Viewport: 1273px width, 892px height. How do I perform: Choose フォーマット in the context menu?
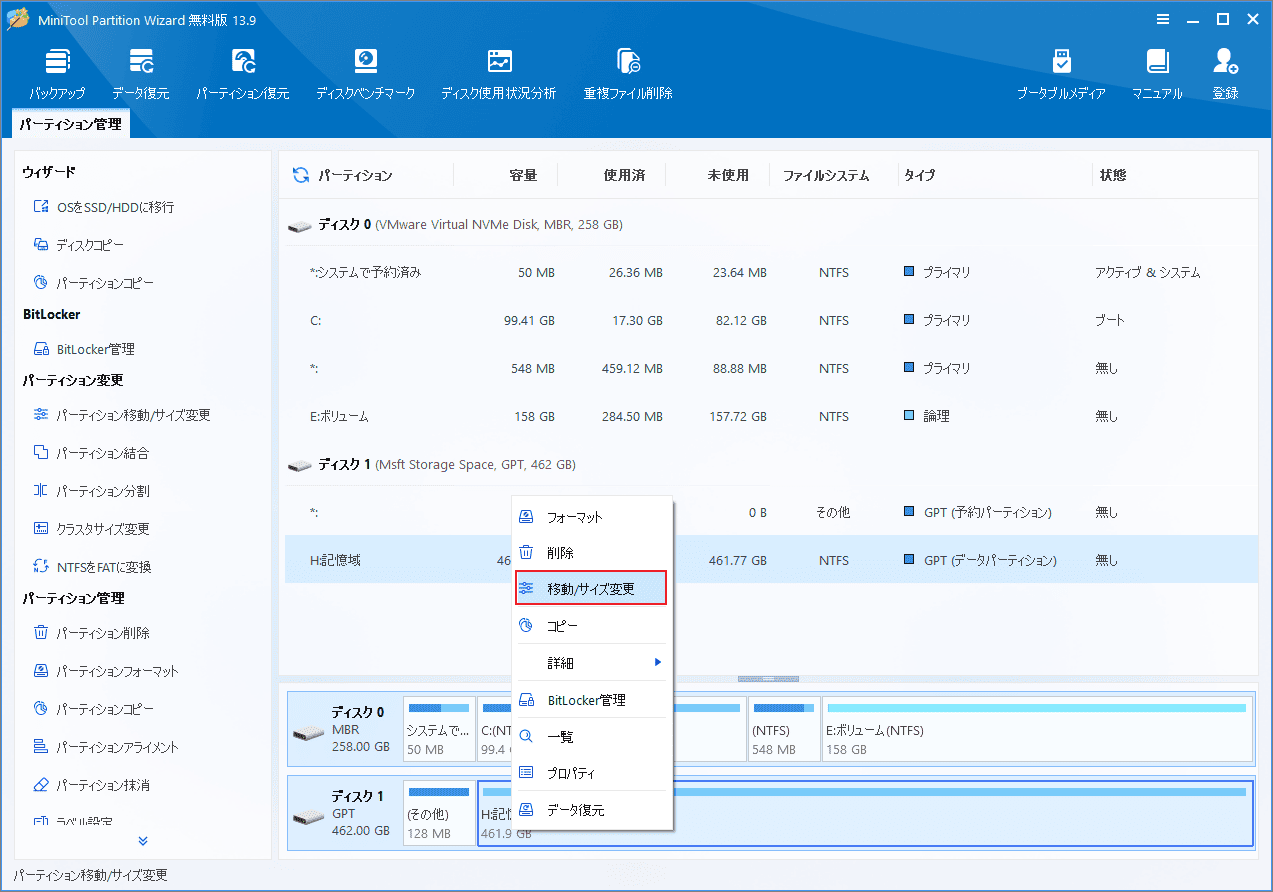[592, 518]
